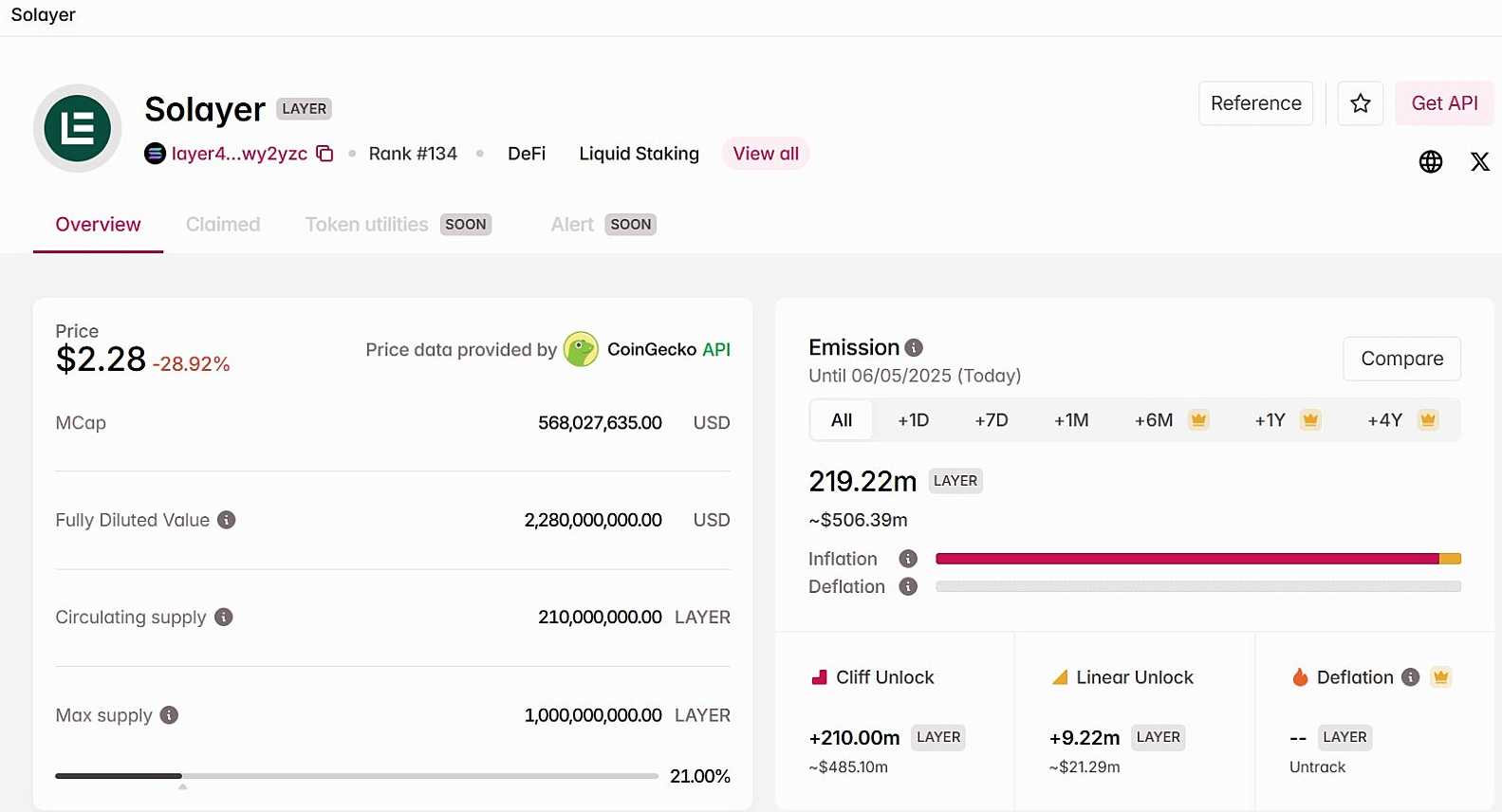Open Solayer's X (Twitter) profile

[1480, 162]
